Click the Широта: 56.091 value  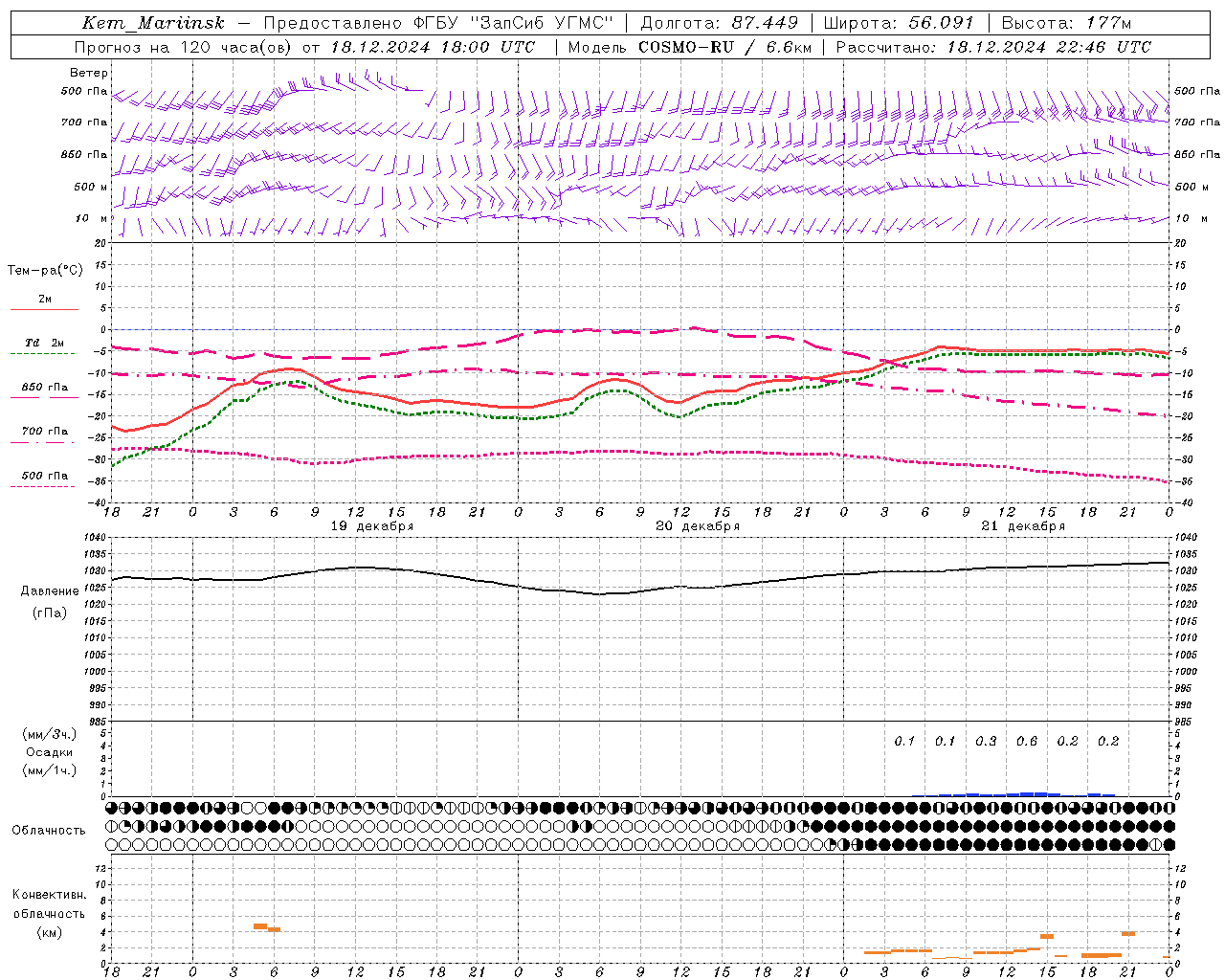pyautogui.click(x=899, y=23)
